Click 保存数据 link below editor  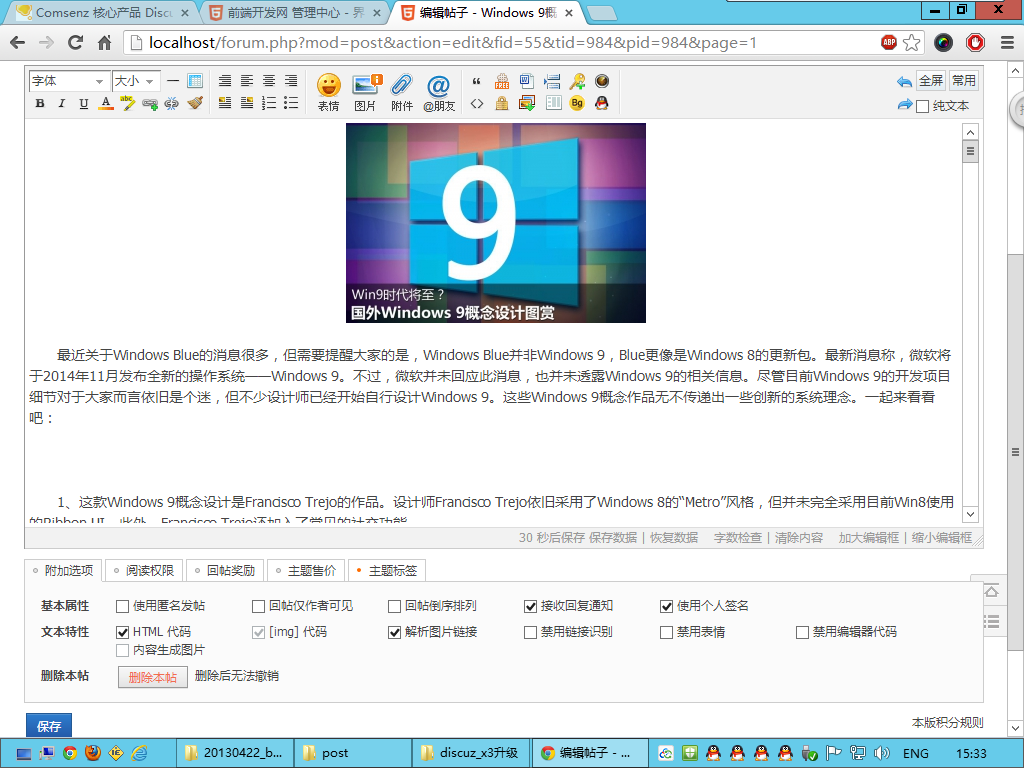pyautogui.click(x=613, y=538)
